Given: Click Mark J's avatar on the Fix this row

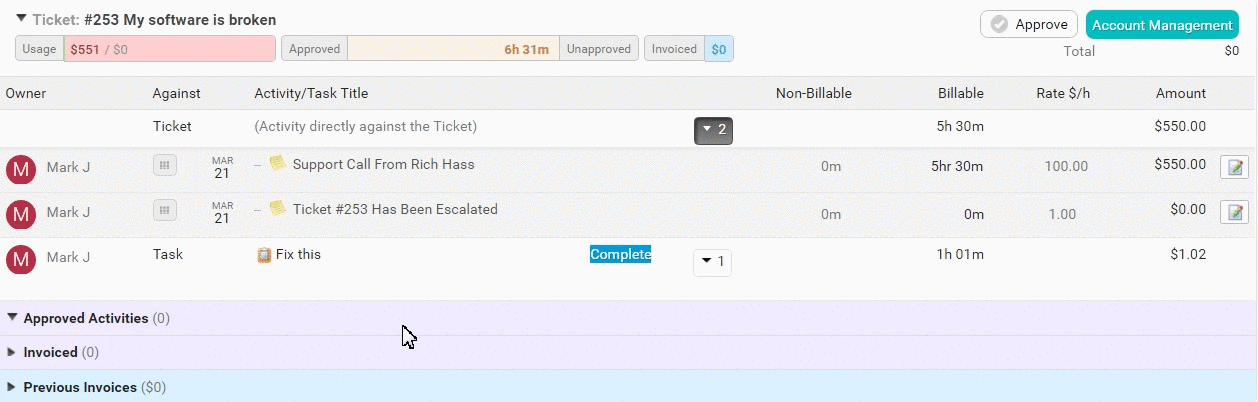Looking at the screenshot, I should tap(21, 259).
